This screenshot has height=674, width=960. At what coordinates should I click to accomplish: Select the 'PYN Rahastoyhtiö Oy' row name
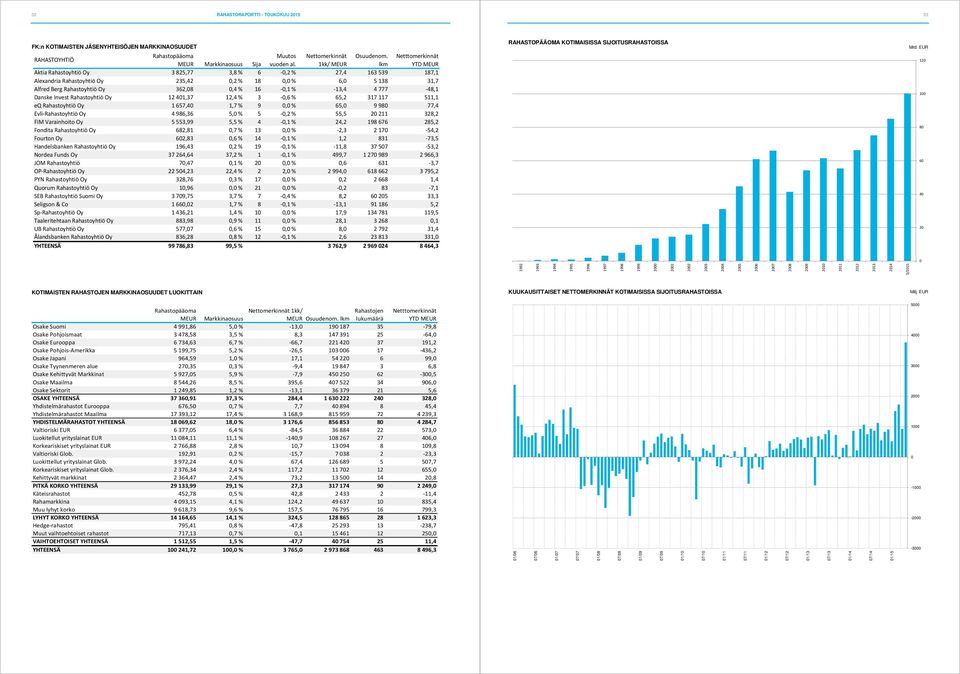tap(61, 180)
